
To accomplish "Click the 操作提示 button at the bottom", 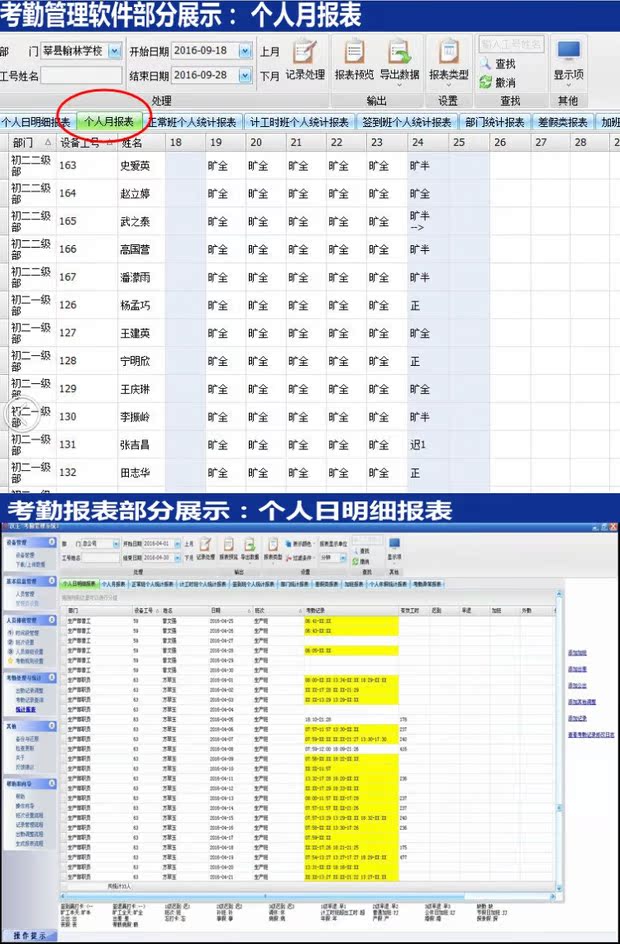I will [29, 936].
